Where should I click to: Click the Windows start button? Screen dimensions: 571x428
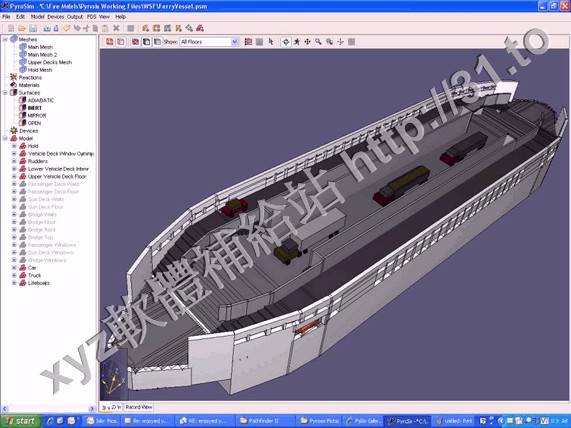[20, 421]
